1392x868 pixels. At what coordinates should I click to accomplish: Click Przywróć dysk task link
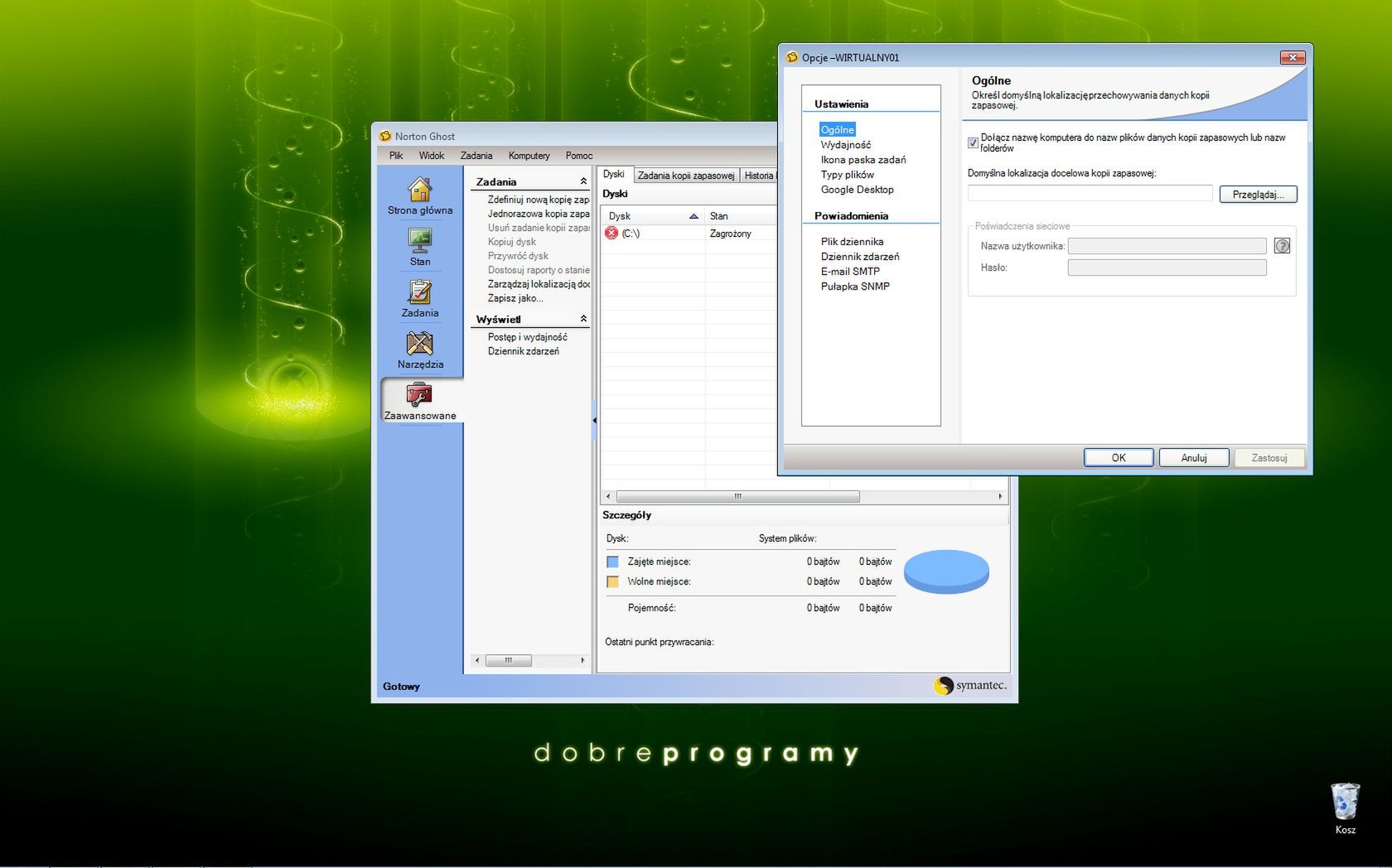[518, 256]
